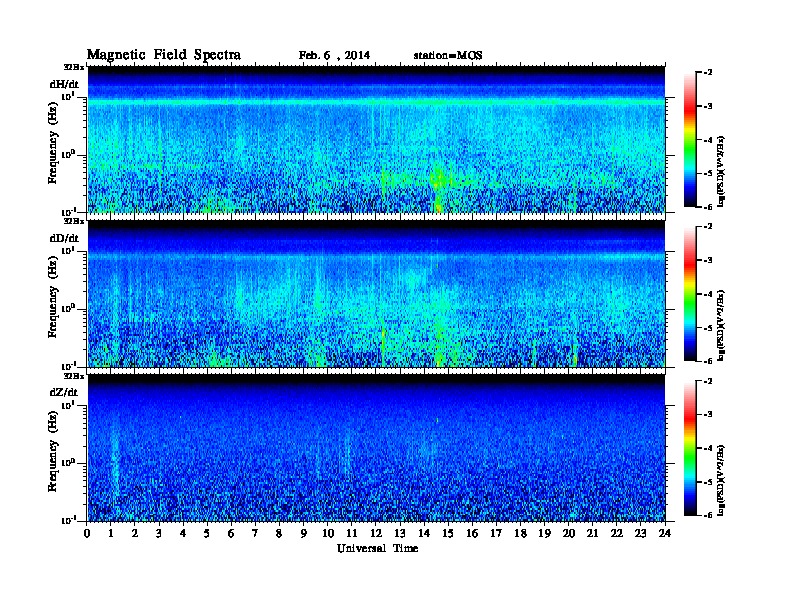This screenshot has height=612, width=792.
Task: Click the hour 16 tick label
Action: (472, 533)
